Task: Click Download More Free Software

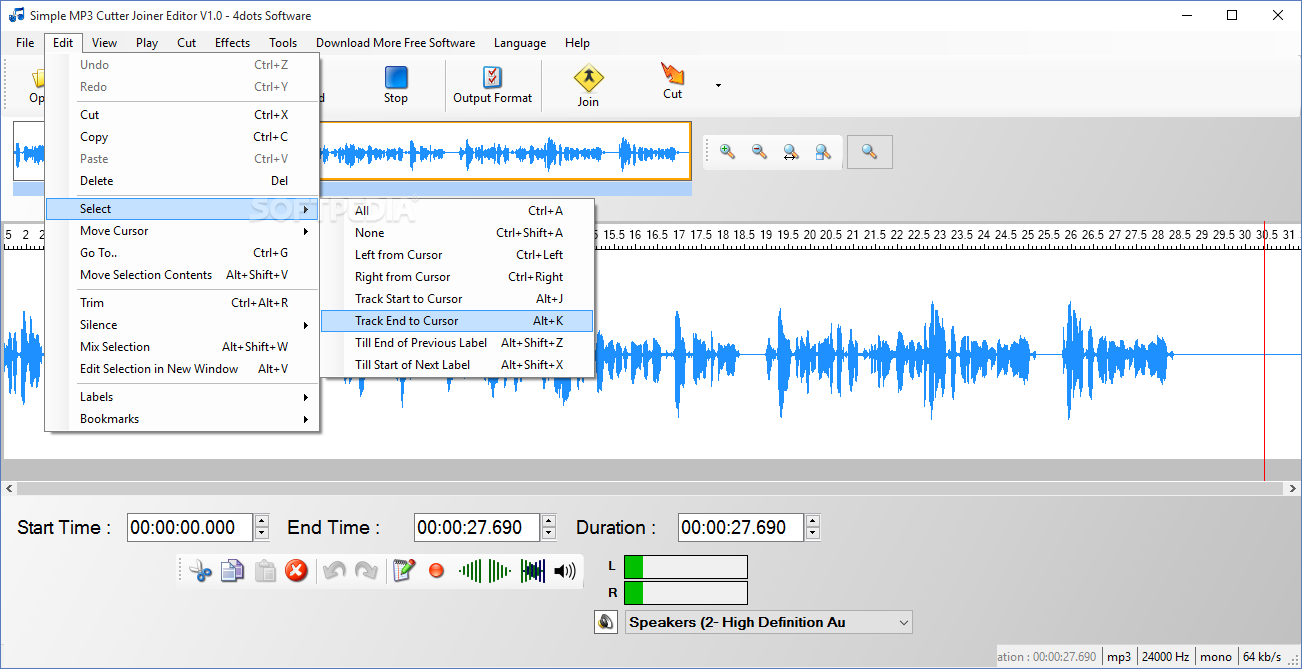Action: (395, 43)
